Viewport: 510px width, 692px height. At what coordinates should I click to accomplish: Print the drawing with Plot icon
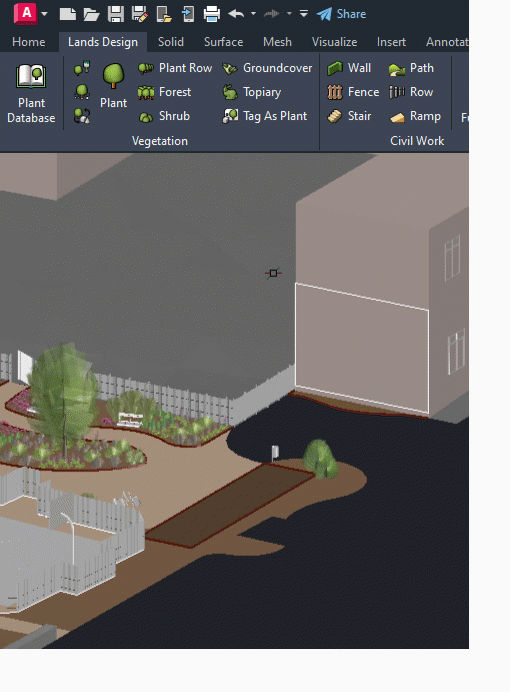(x=212, y=14)
